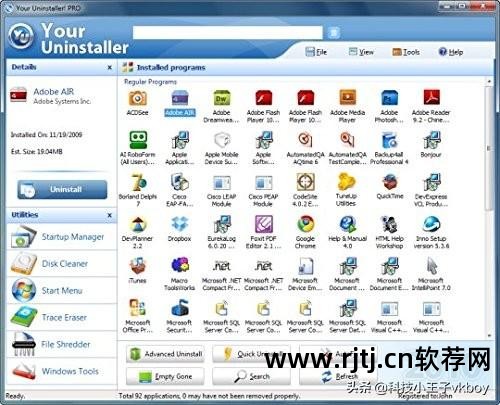Close the Details panel
This screenshot has width=500, height=405.
coord(110,67)
